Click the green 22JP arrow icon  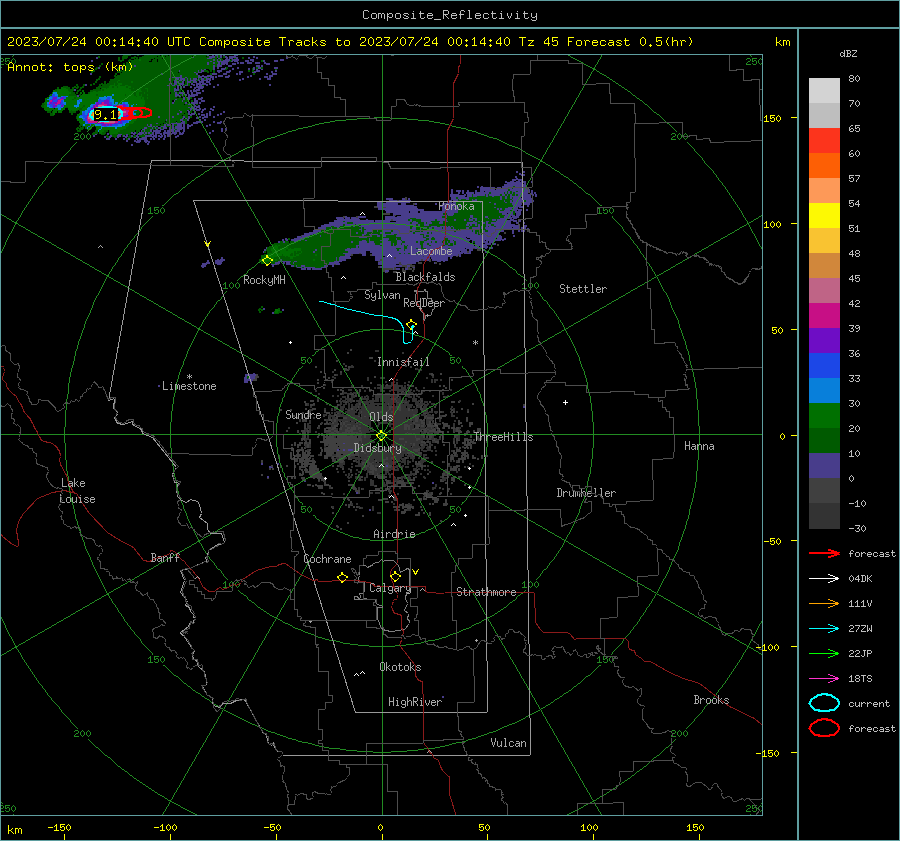[824, 653]
